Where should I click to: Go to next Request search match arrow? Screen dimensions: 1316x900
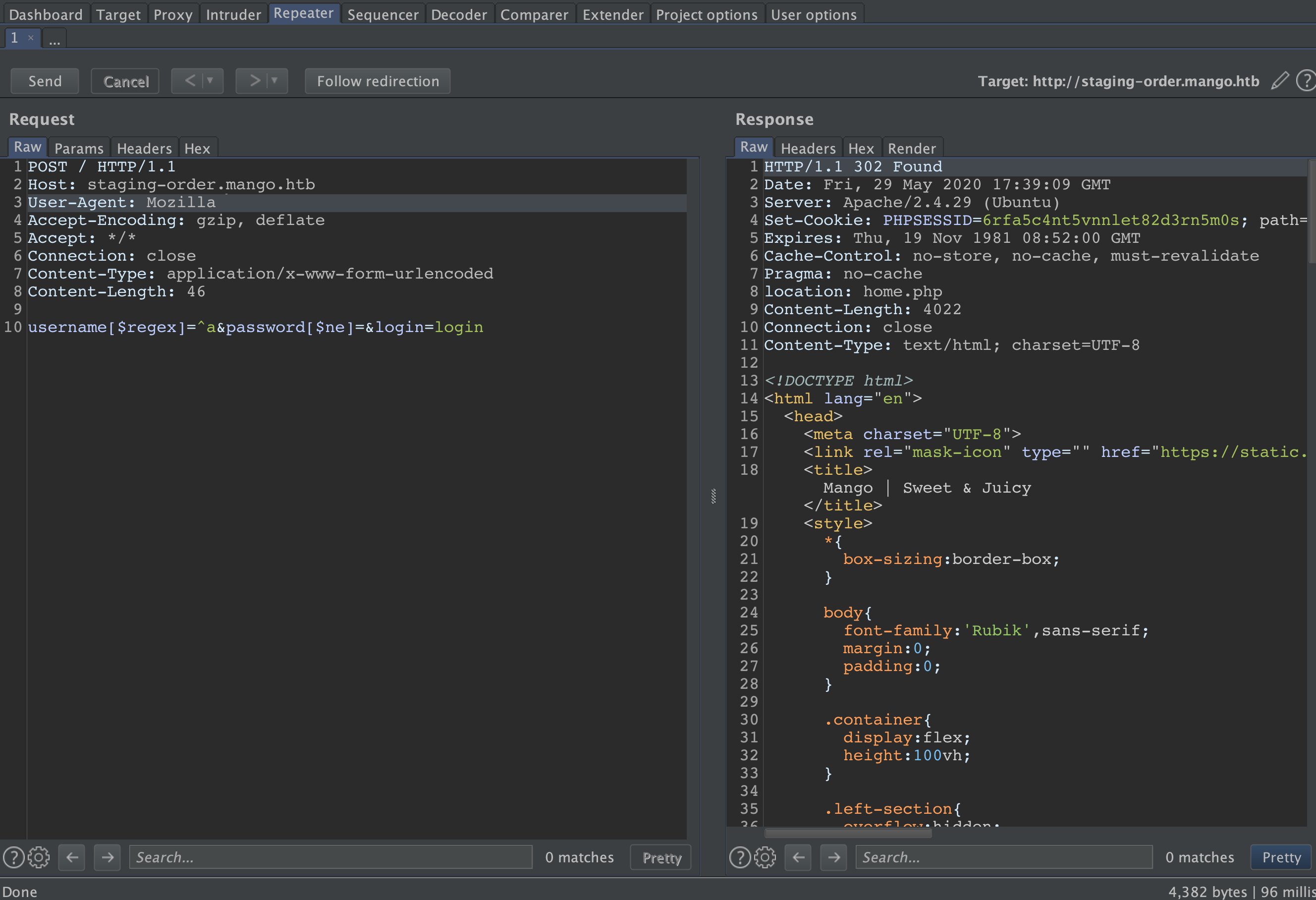point(107,857)
